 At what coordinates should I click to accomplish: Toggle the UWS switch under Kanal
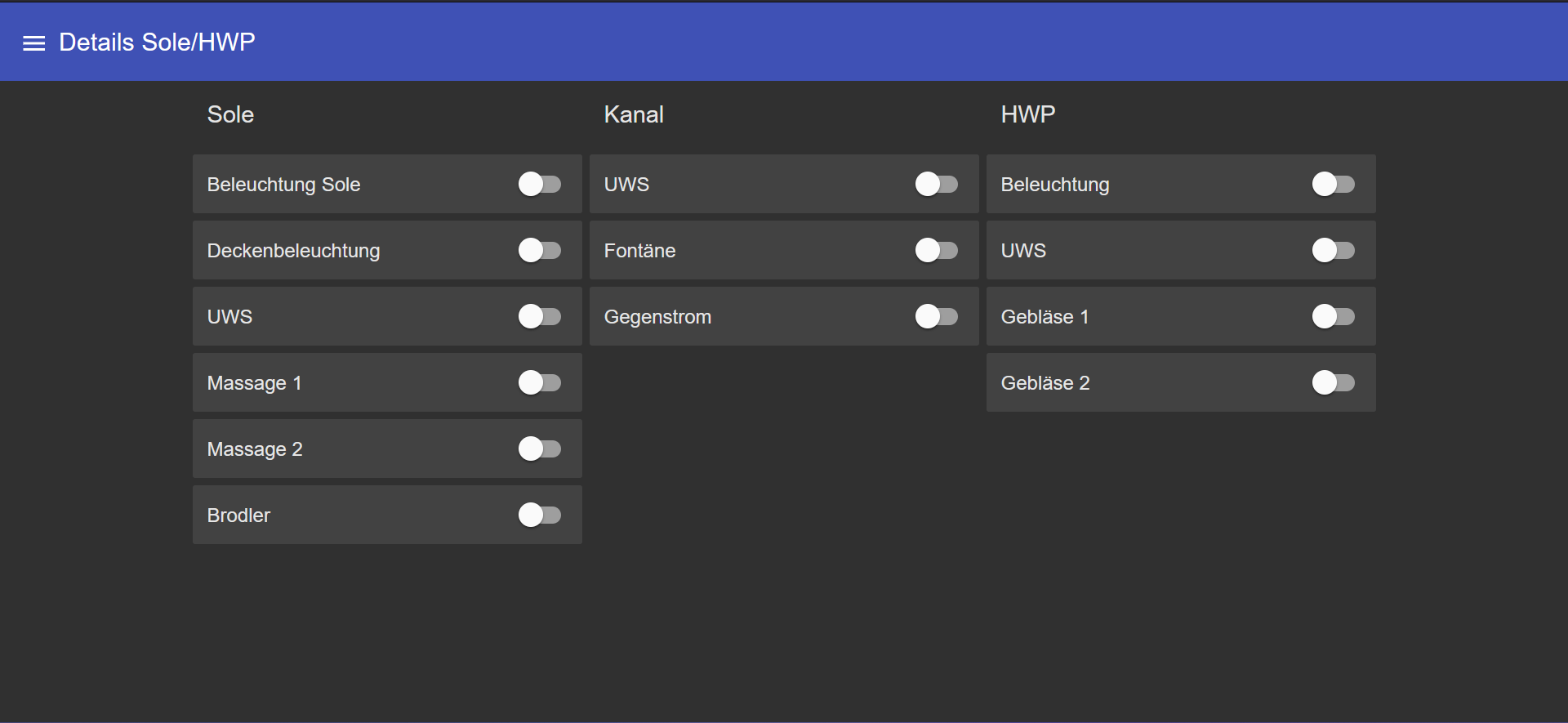coord(937,184)
